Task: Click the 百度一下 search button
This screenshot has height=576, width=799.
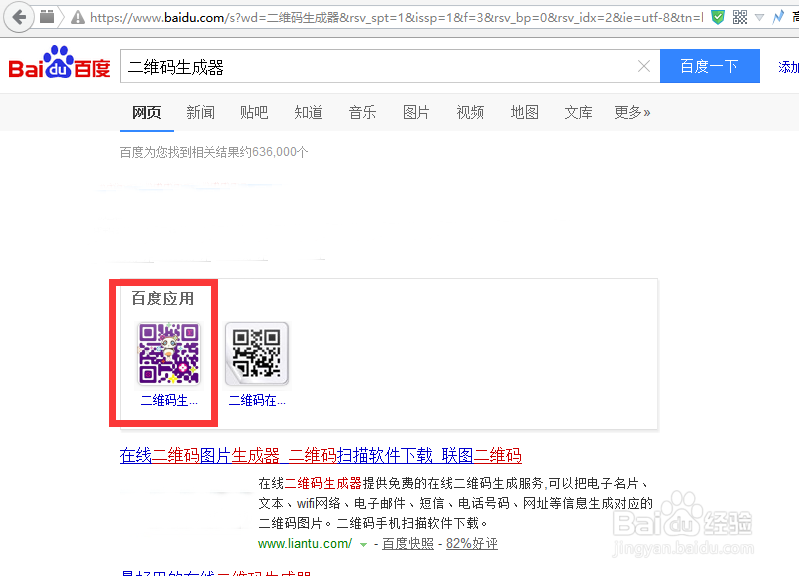Action: (x=709, y=66)
